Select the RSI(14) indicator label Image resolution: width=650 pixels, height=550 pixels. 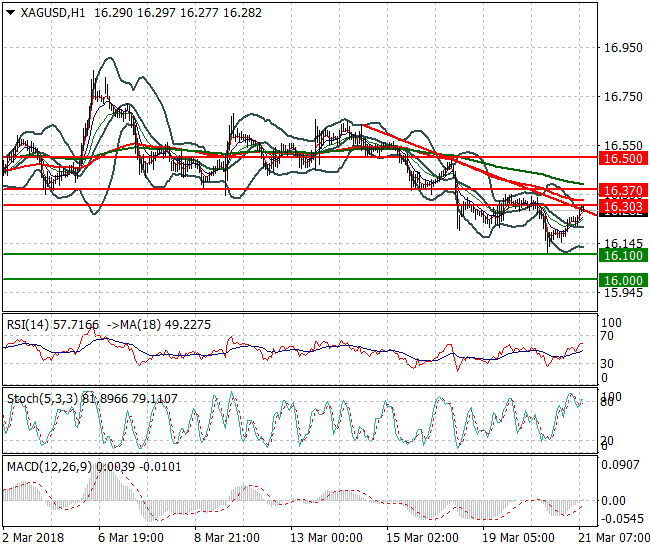coord(28,325)
